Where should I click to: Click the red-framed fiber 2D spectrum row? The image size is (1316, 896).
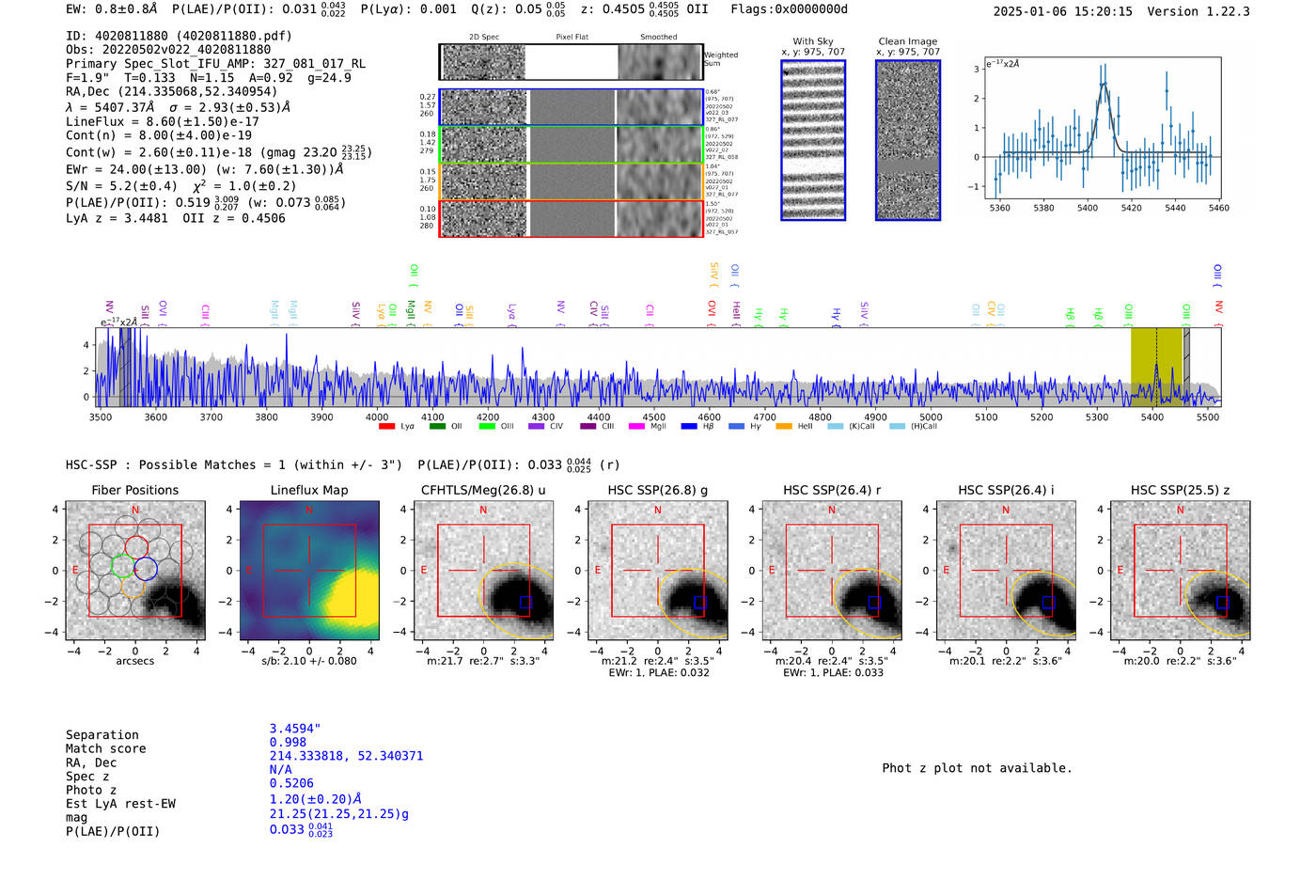tap(572, 218)
